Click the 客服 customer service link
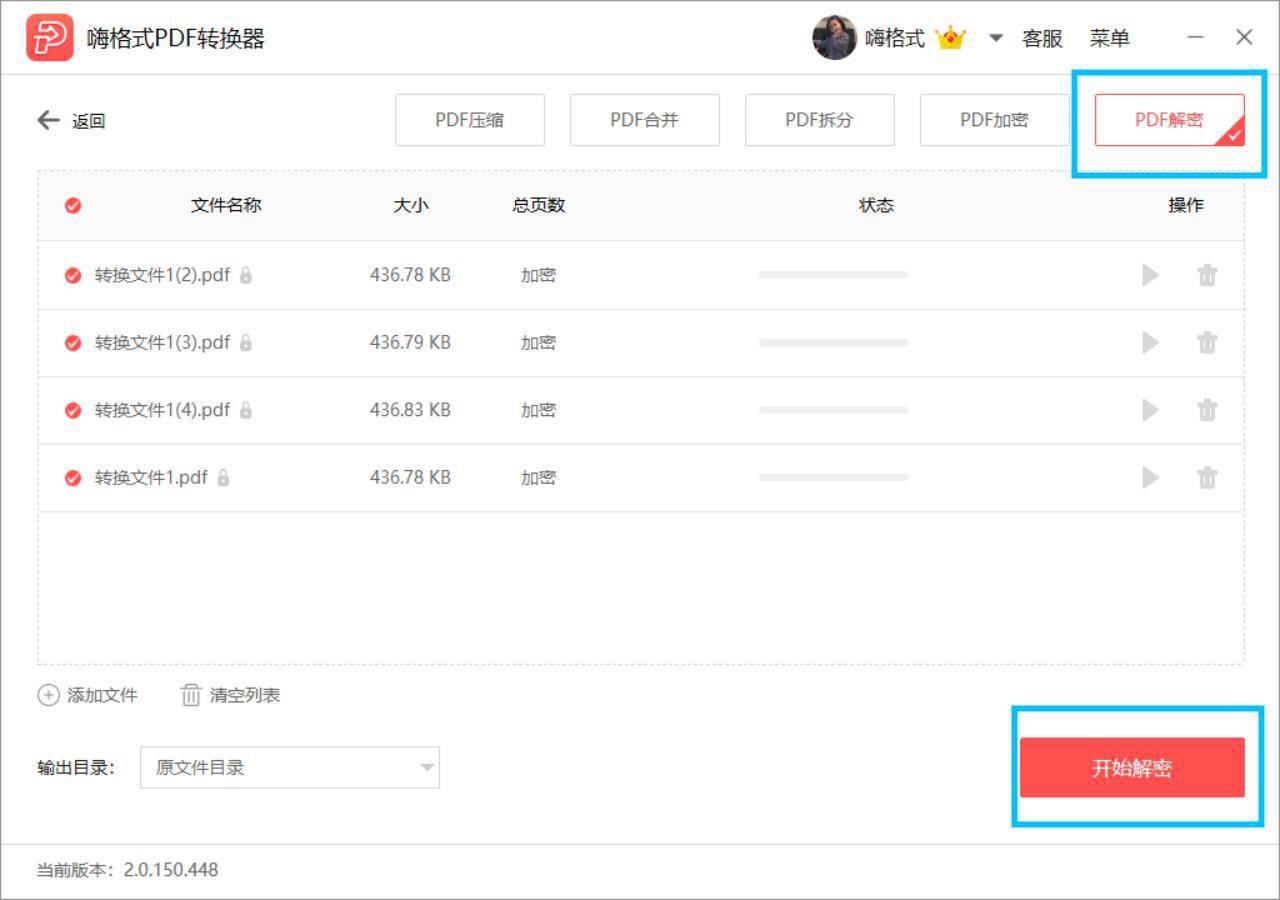 (1042, 38)
